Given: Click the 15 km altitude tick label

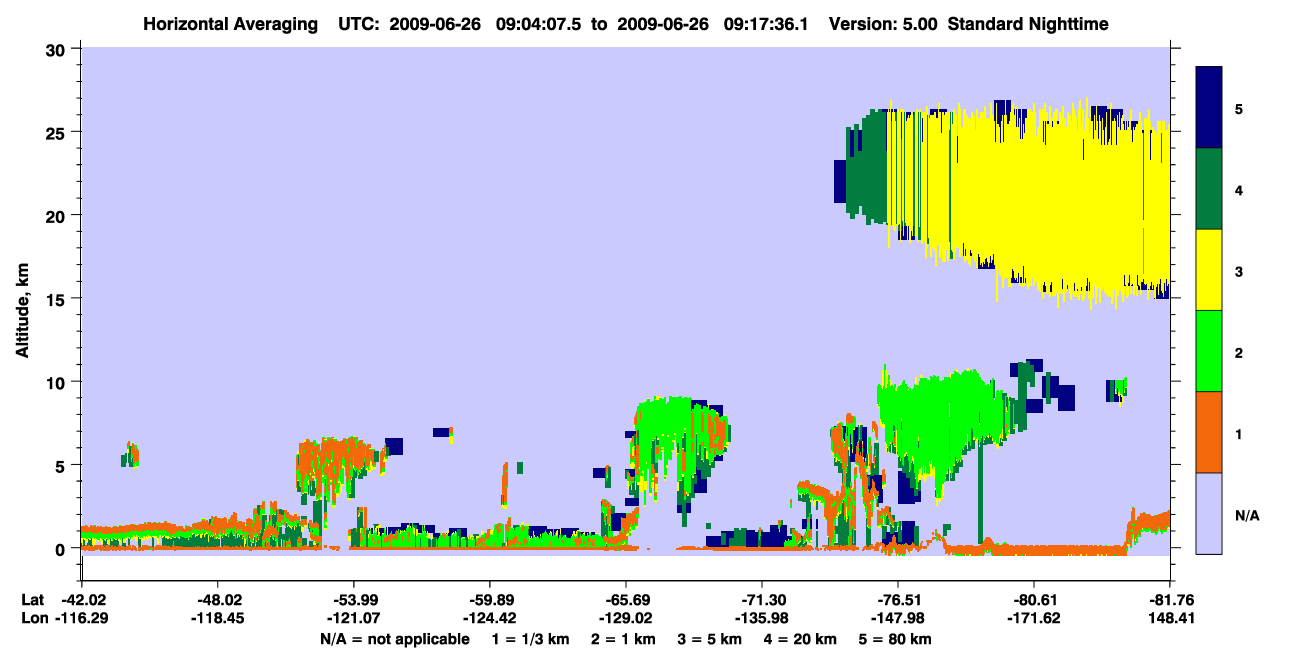Looking at the screenshot, I should click(59, 299).
